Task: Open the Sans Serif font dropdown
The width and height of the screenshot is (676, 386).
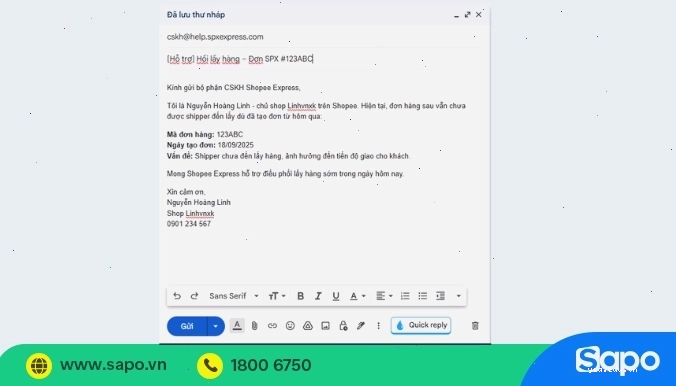Action: pyautogui.click(x=234, y=296)
